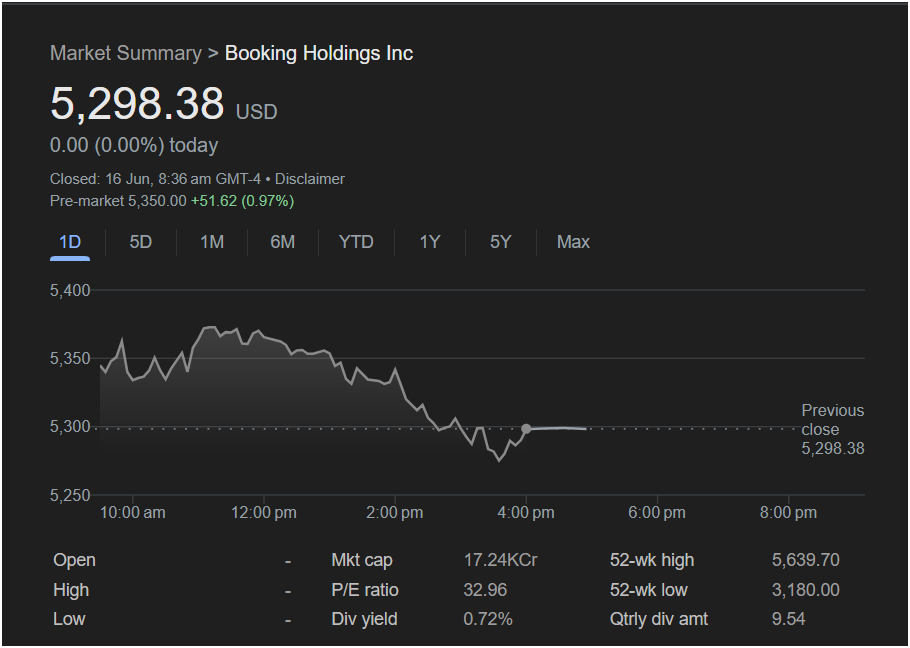Screen dimensions: 910x648
Task: Select the 1D time range tab
Action: 70,242
